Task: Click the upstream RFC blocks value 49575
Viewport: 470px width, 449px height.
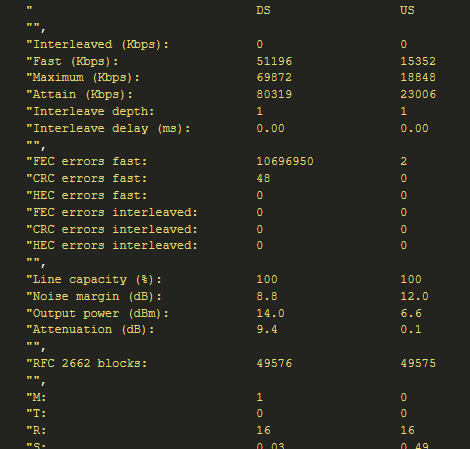Action: 418,363
